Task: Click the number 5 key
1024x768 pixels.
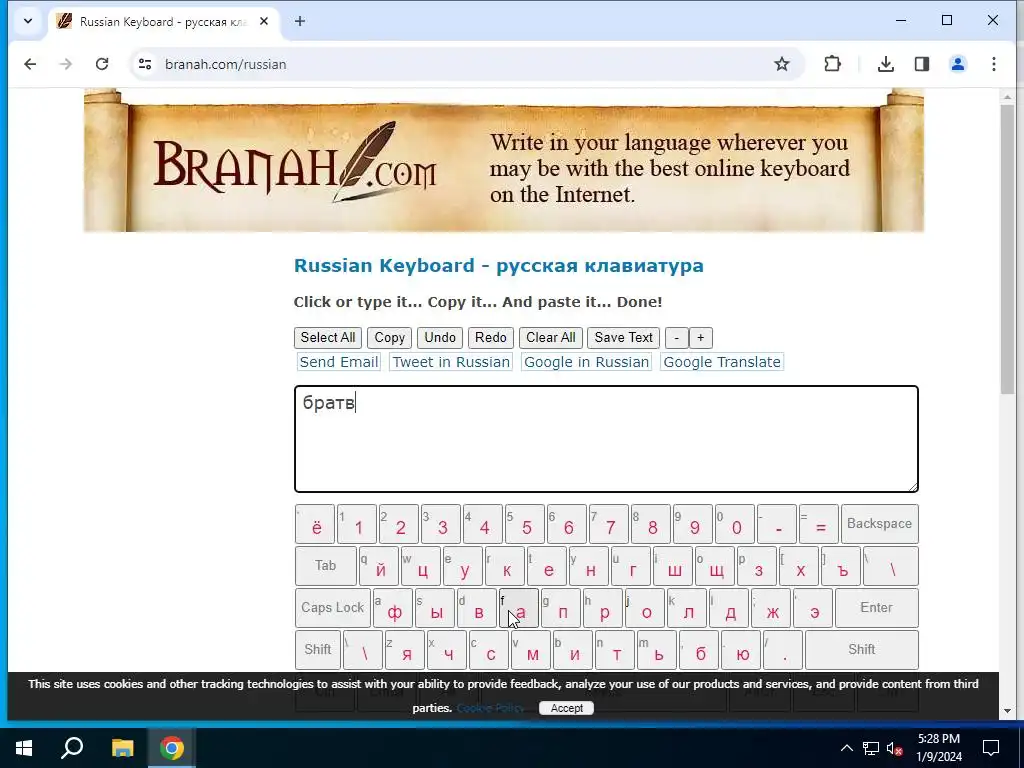Action: [x=524, y=524]
